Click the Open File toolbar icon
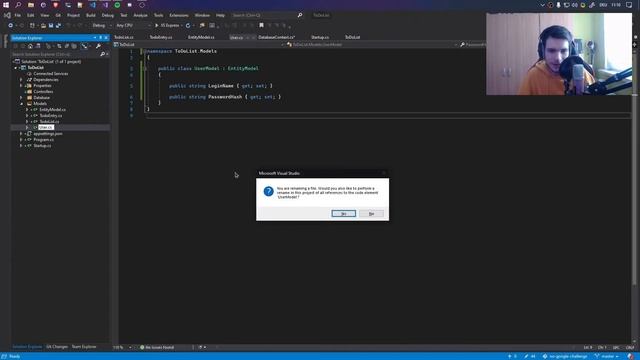Viewport: 640px width, 360px height. tap(43, 25)
